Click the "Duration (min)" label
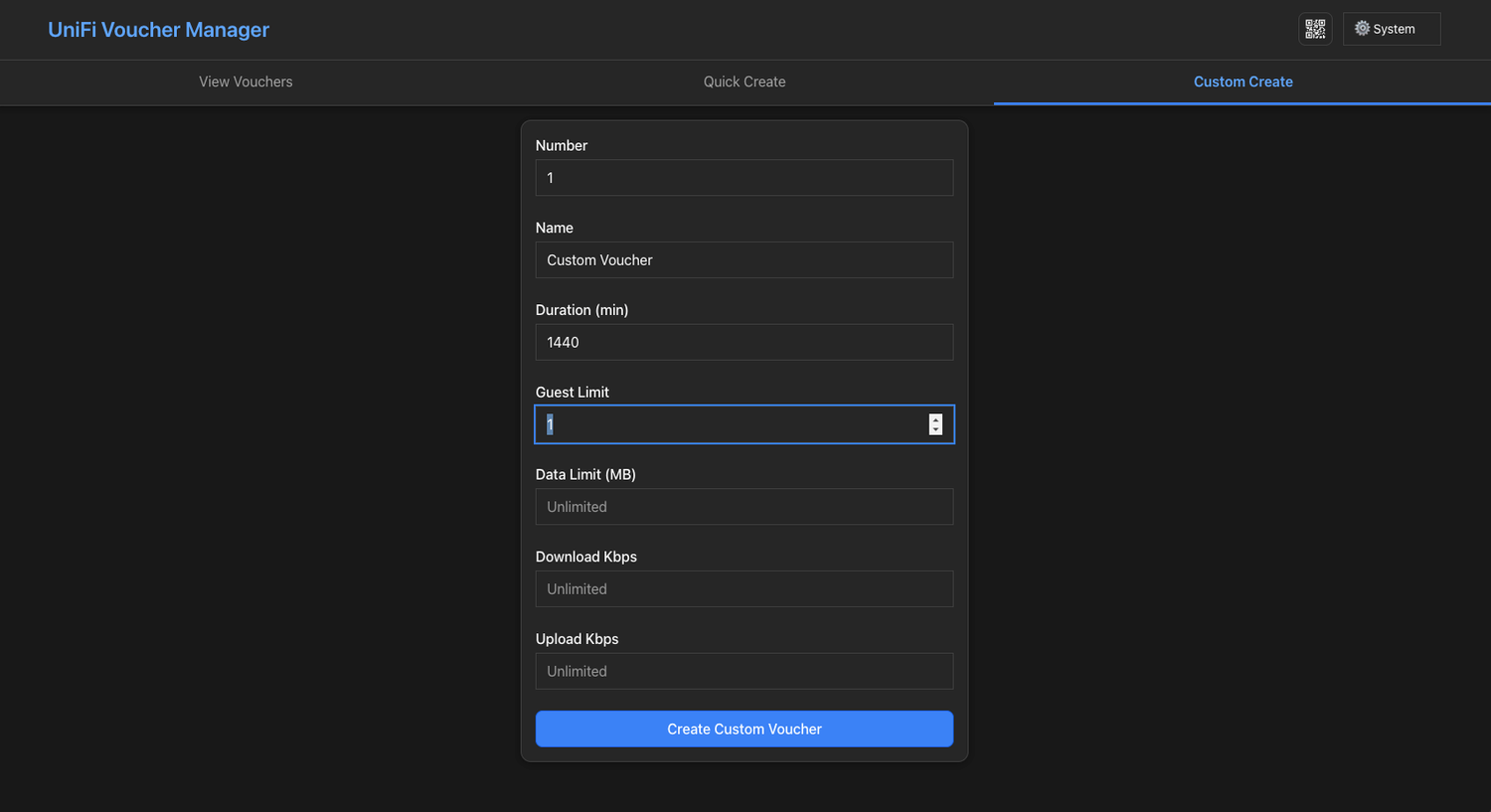The height and width of the screenshot is (812, 1491). click(581, 310)
